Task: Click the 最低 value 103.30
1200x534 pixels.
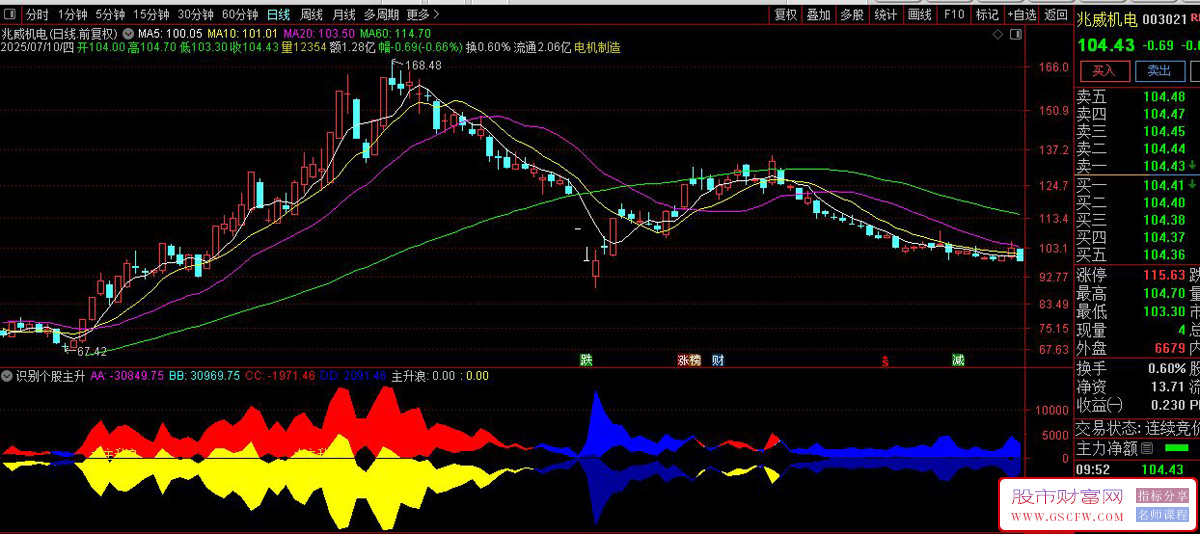Action: (x=1164, y=311)
